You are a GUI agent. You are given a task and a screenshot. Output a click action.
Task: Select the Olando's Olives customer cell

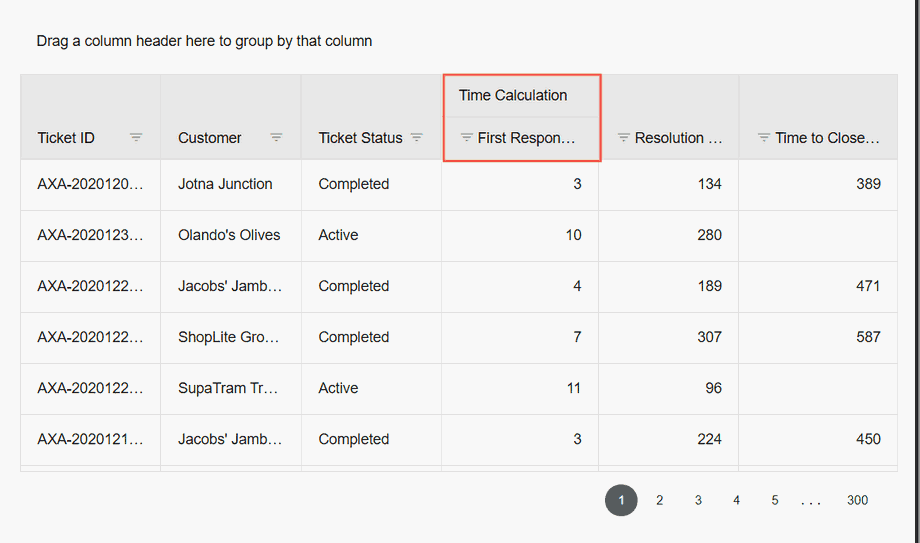point(229,235)
